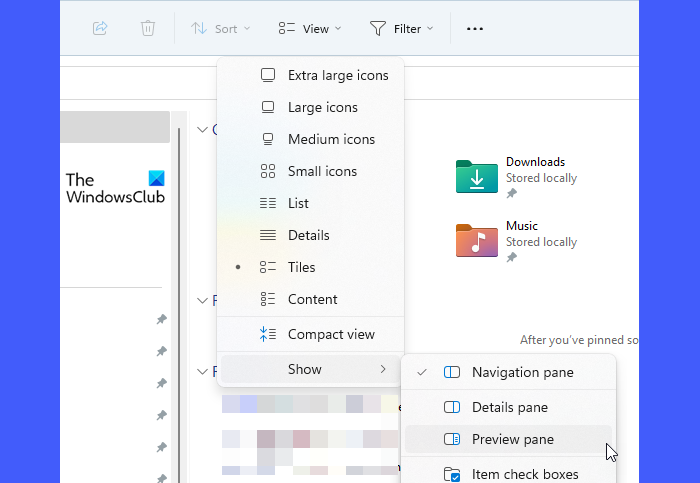Enable the Preview pane
Screen dimensions: 700x483
pyautogui.click(x=512, y=439)
